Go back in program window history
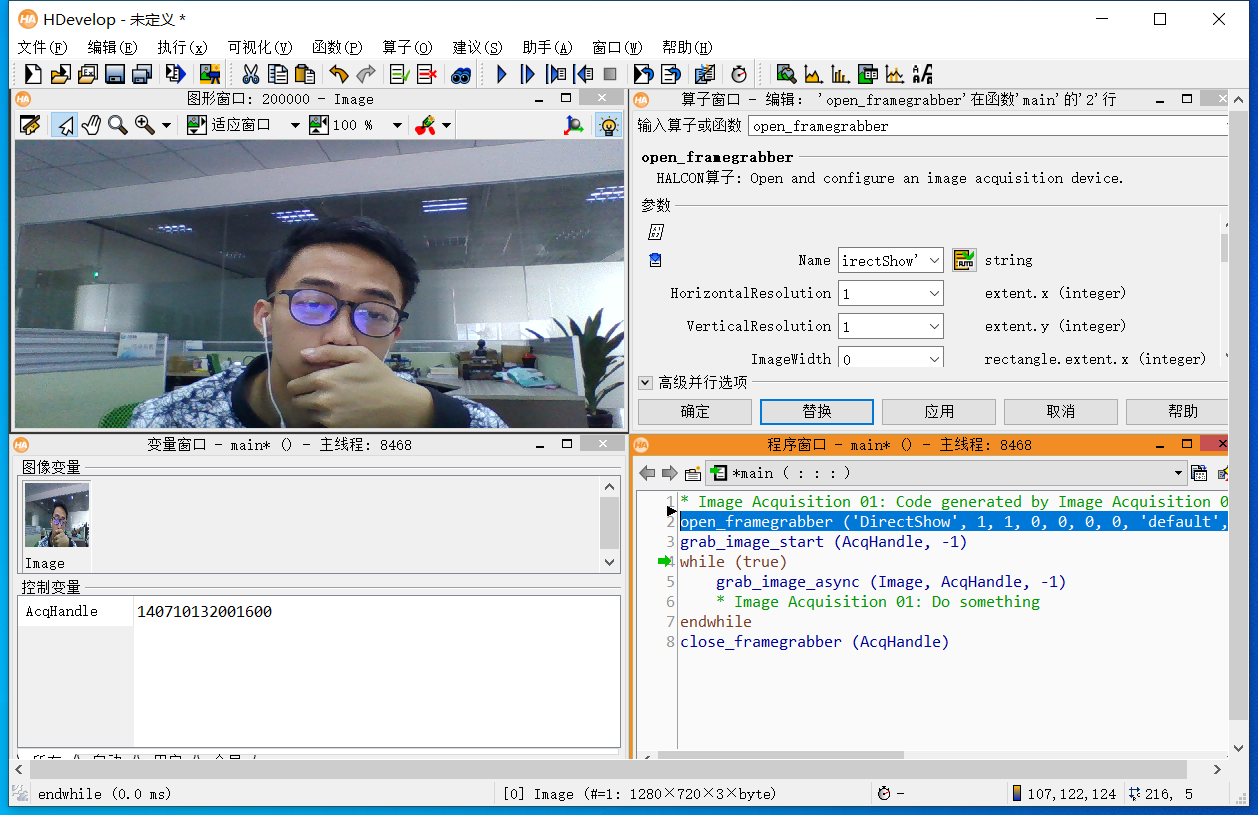 click(647, 473)
